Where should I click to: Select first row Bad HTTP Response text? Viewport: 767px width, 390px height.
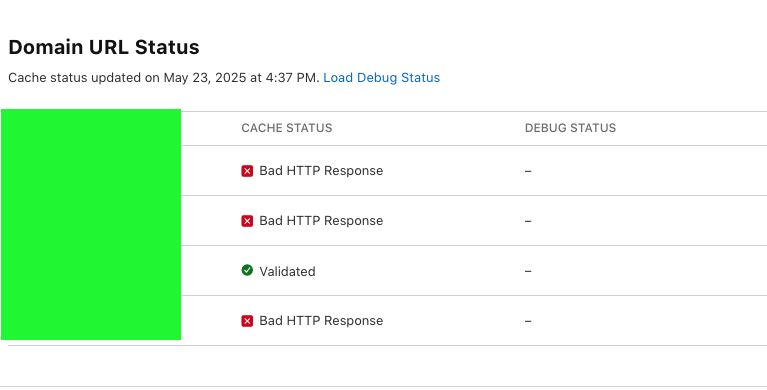[x=321, y=171]
